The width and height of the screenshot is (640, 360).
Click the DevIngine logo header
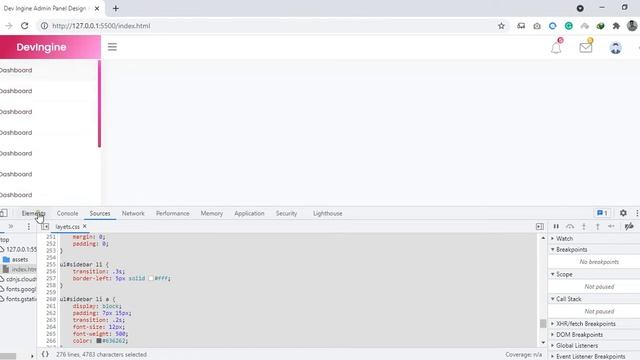(x=42, y=47)
